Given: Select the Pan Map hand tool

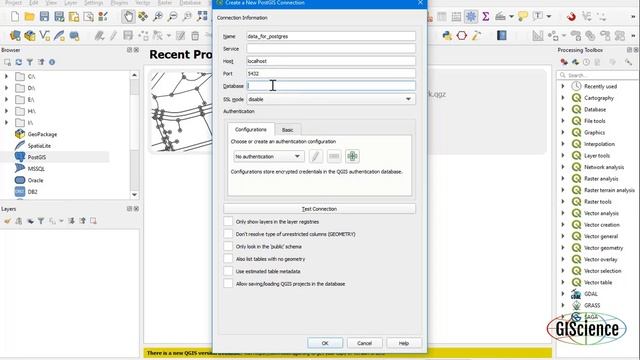Looking at the screenshot, I should coord(128,17).
